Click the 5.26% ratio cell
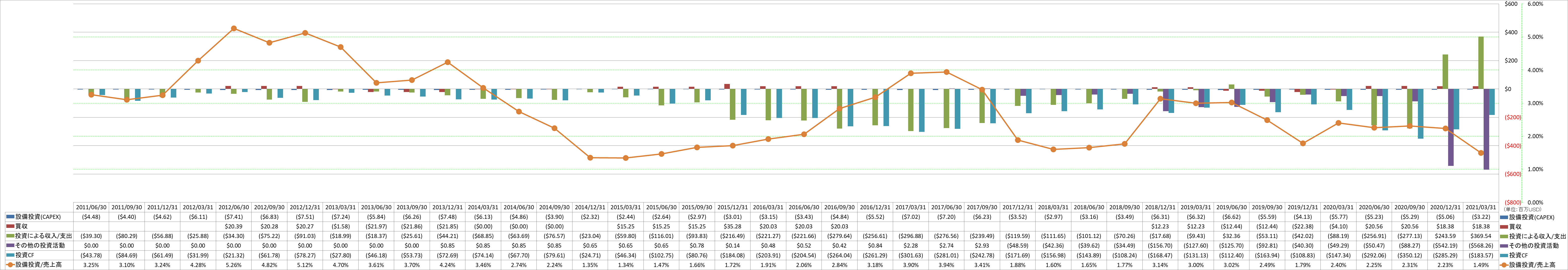1568x270 pixels. pyautogui.click(x=234, y=265)
